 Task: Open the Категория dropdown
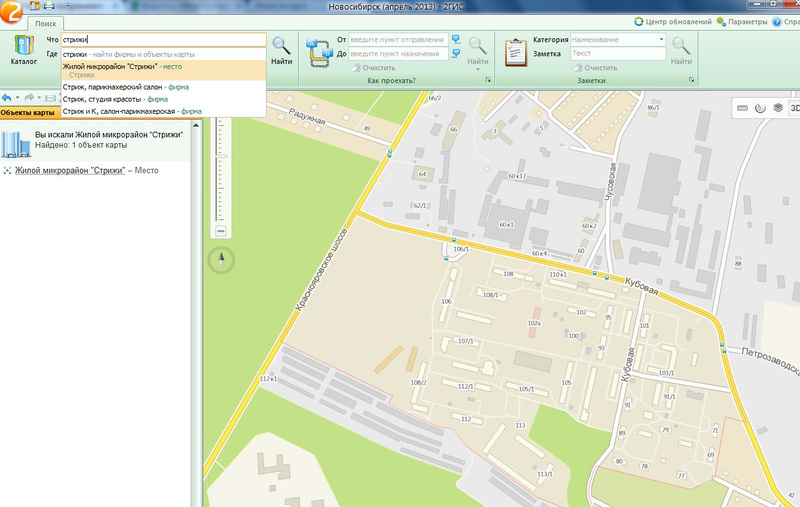661,40
